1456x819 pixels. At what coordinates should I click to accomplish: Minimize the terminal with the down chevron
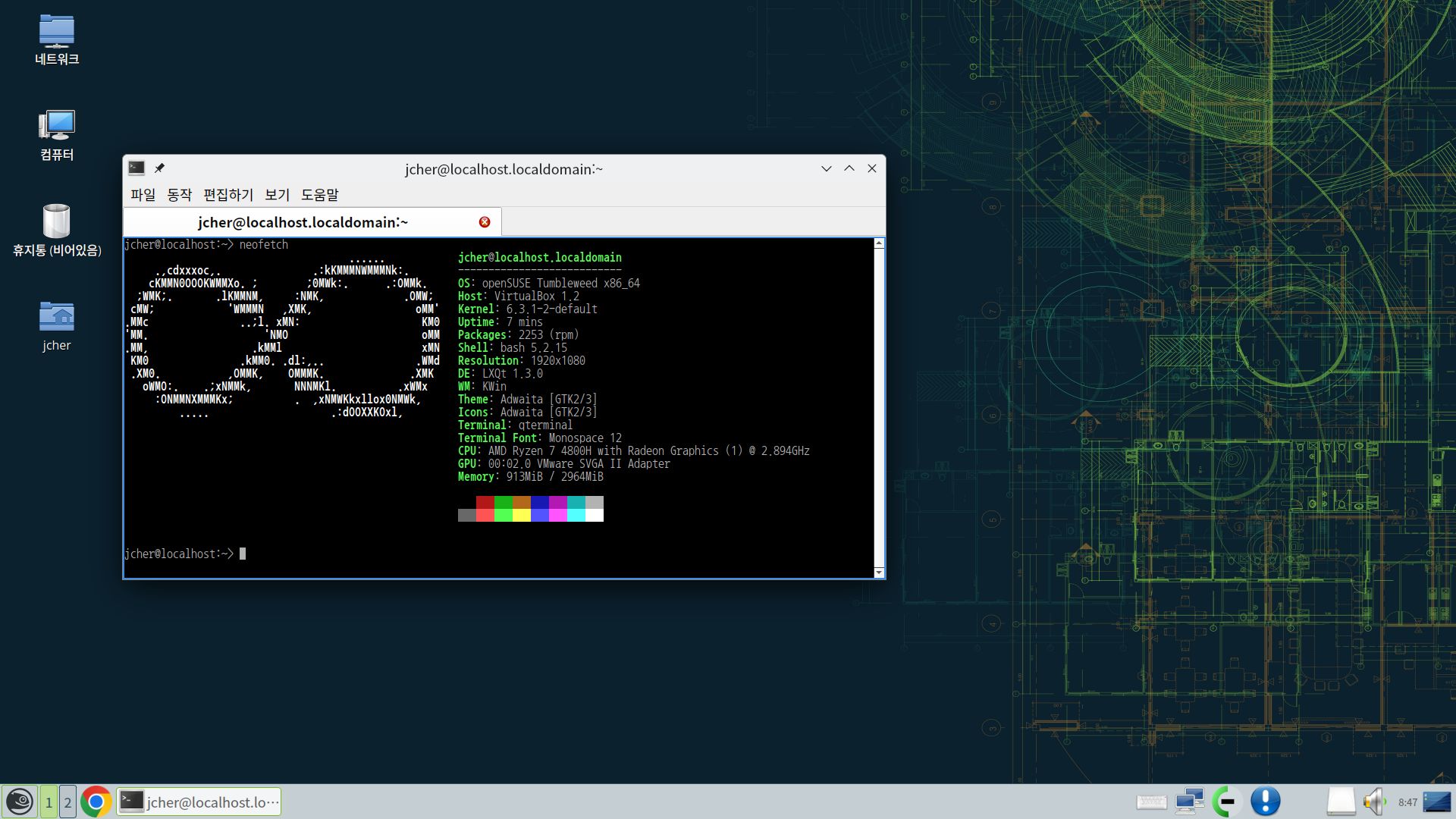(x=827, y=168)
